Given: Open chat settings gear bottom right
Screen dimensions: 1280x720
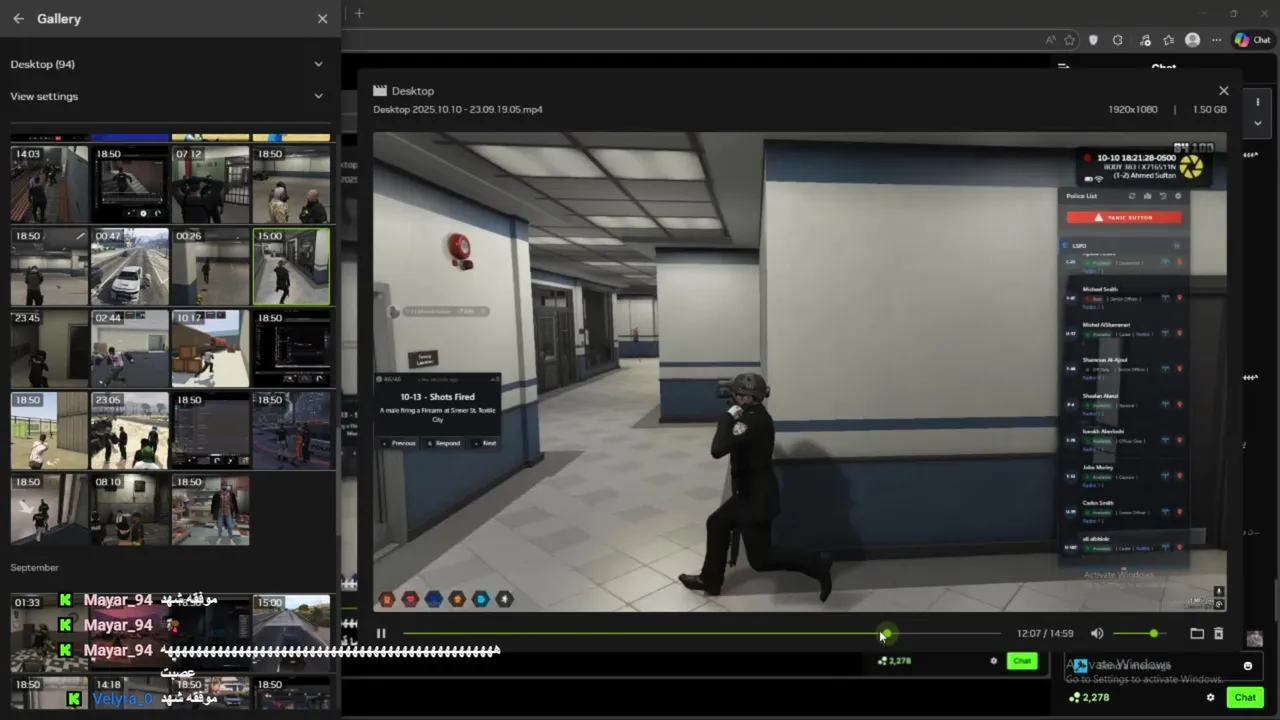Looking at the screenshot, I should (x=1210, y=697).
